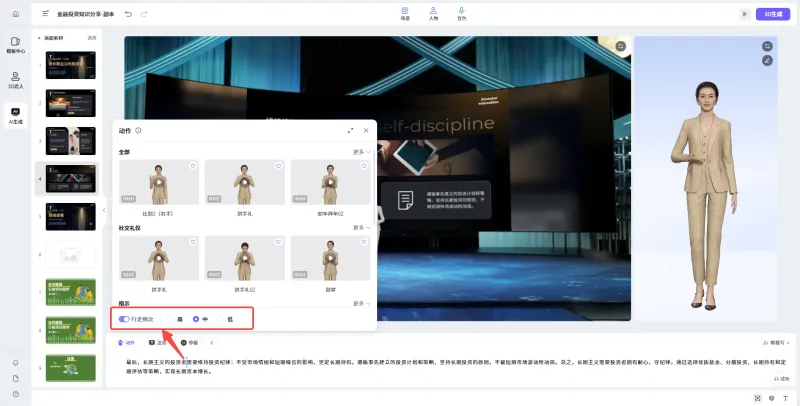Click 试听 to preview the narration
This screenshot has width=800, height=406.
782,378
